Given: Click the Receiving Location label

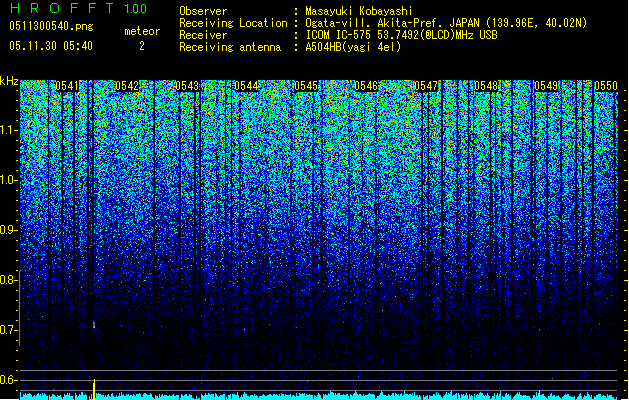Looking at the screenshot, I should point(233,23).
